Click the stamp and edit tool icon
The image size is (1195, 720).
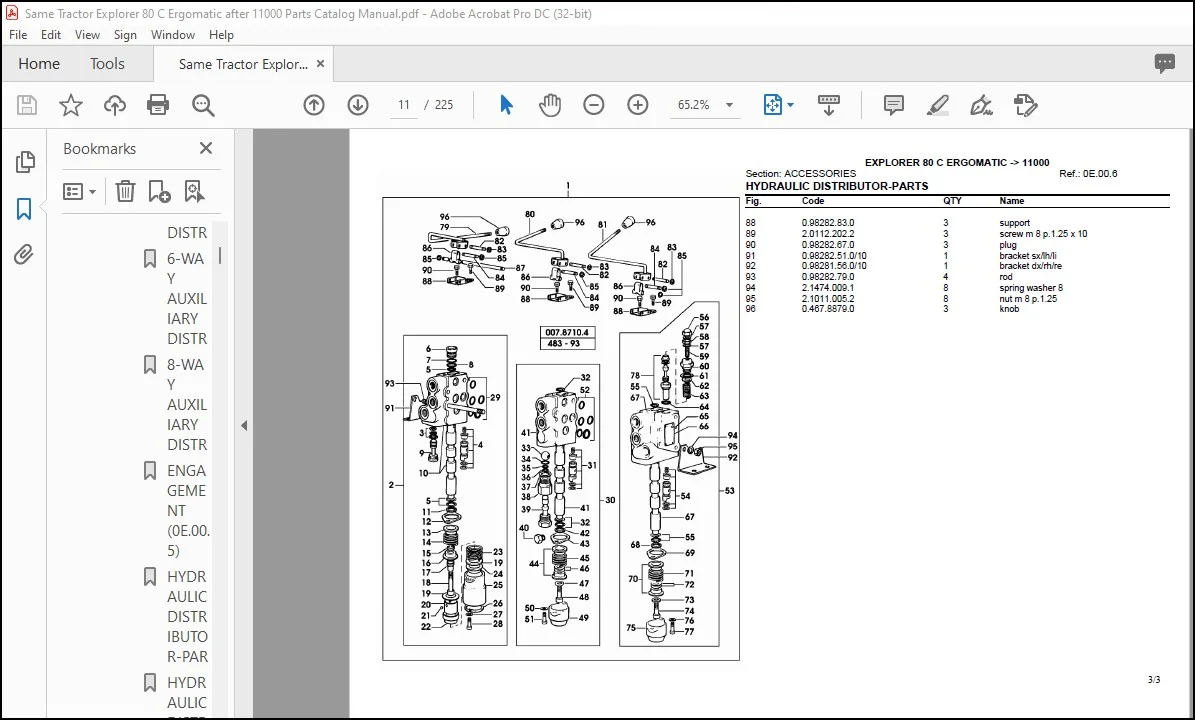pos(1026,105)
